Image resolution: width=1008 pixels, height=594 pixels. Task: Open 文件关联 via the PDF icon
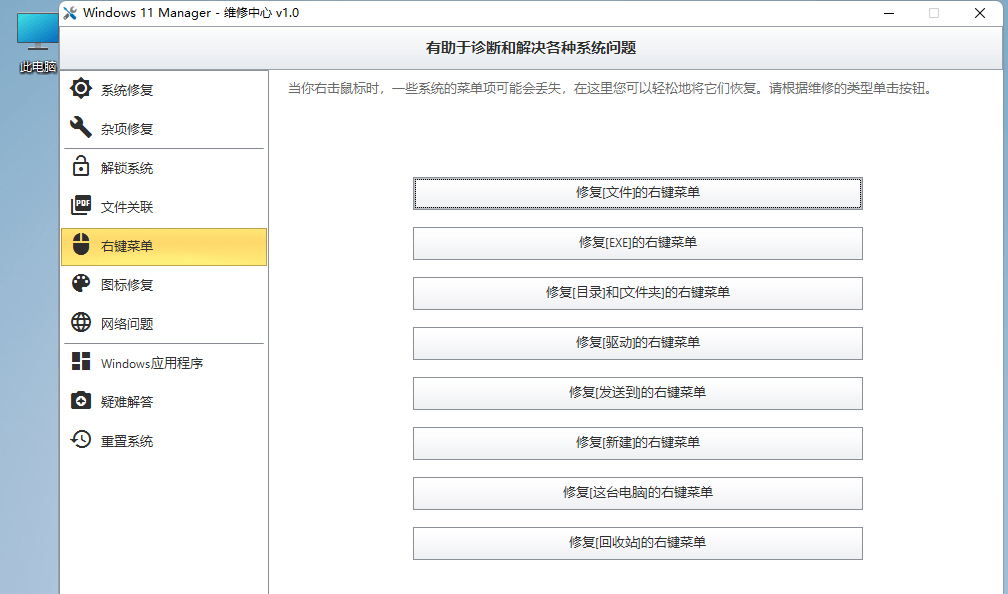[x=81, y=206]
